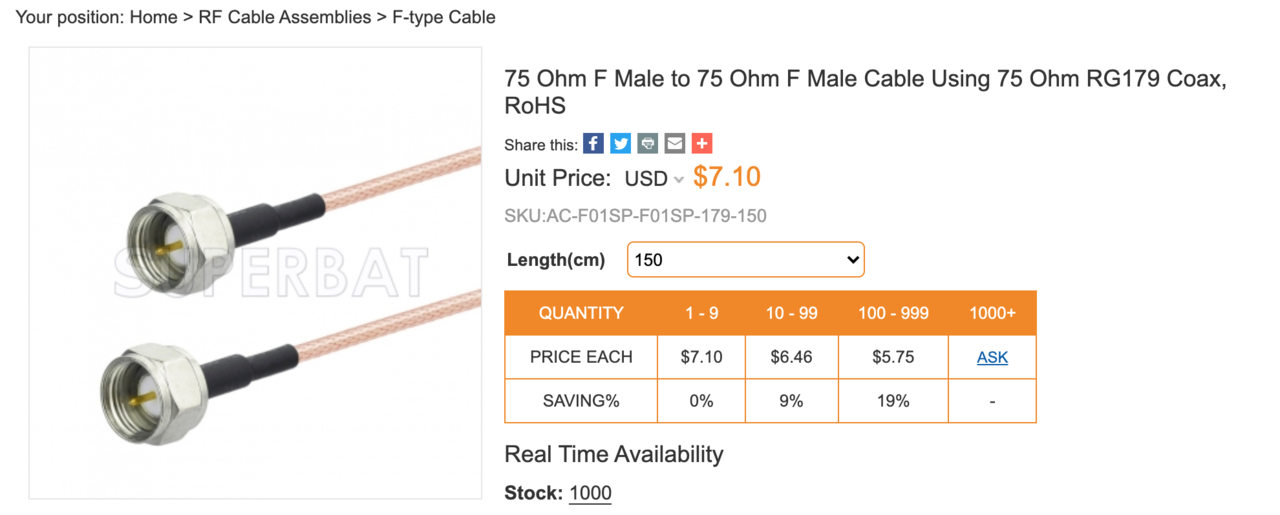The width and height of the screenshot is (1280, 515).
Task: Open more share options plus icon
Action: [x=702, y=144]
